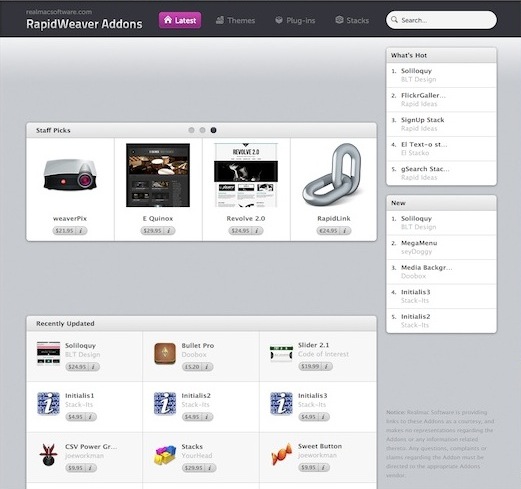Open the Plug-ins tab
This screenshot has height=489, width=521.
(x=295, y=20)
